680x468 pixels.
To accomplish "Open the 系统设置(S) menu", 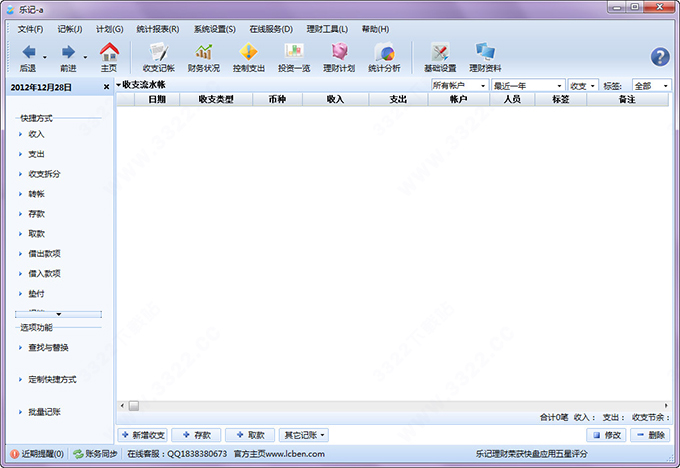I will click(x=214, y=29).
